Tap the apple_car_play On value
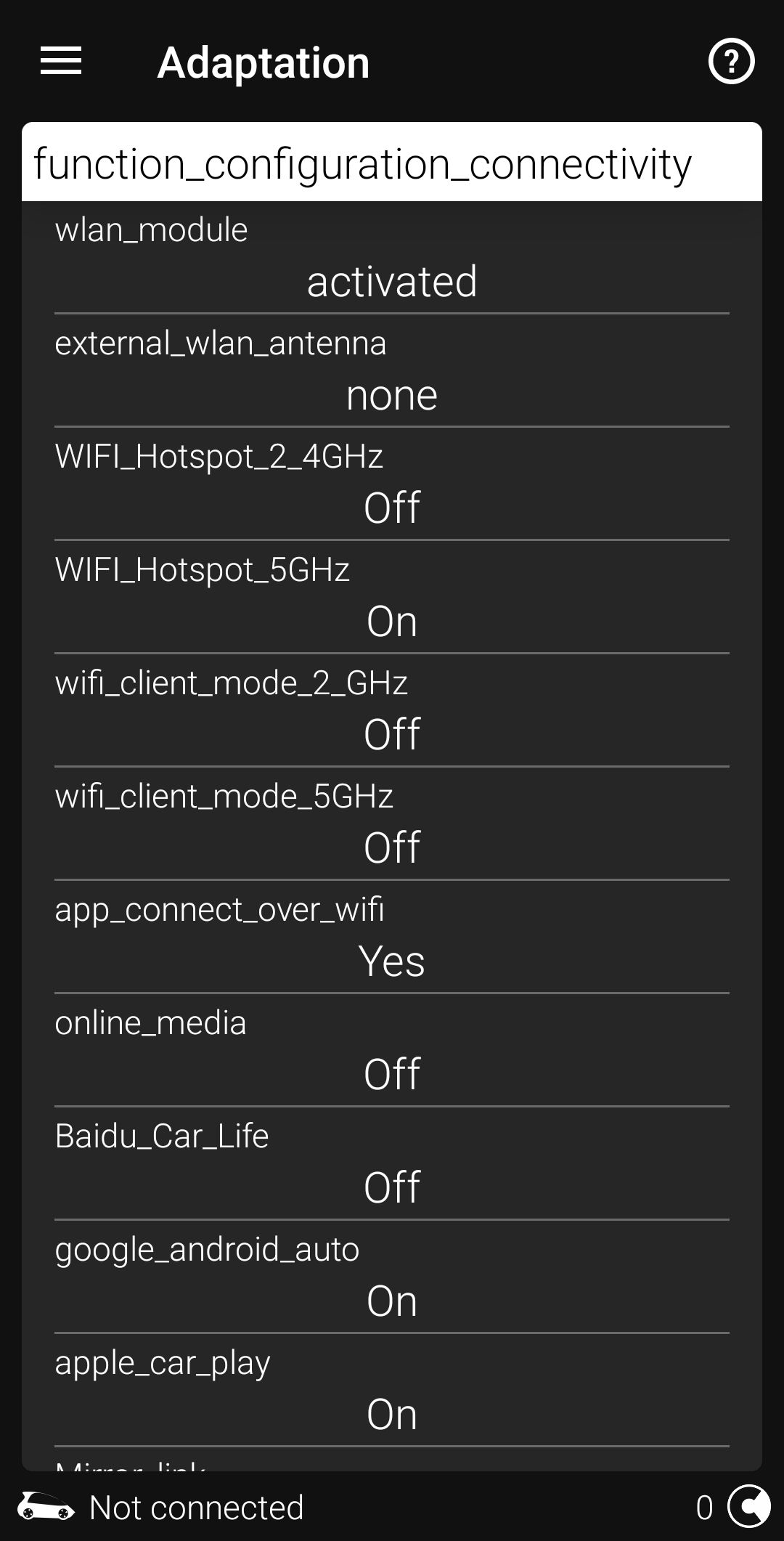 click(392, 1414)
